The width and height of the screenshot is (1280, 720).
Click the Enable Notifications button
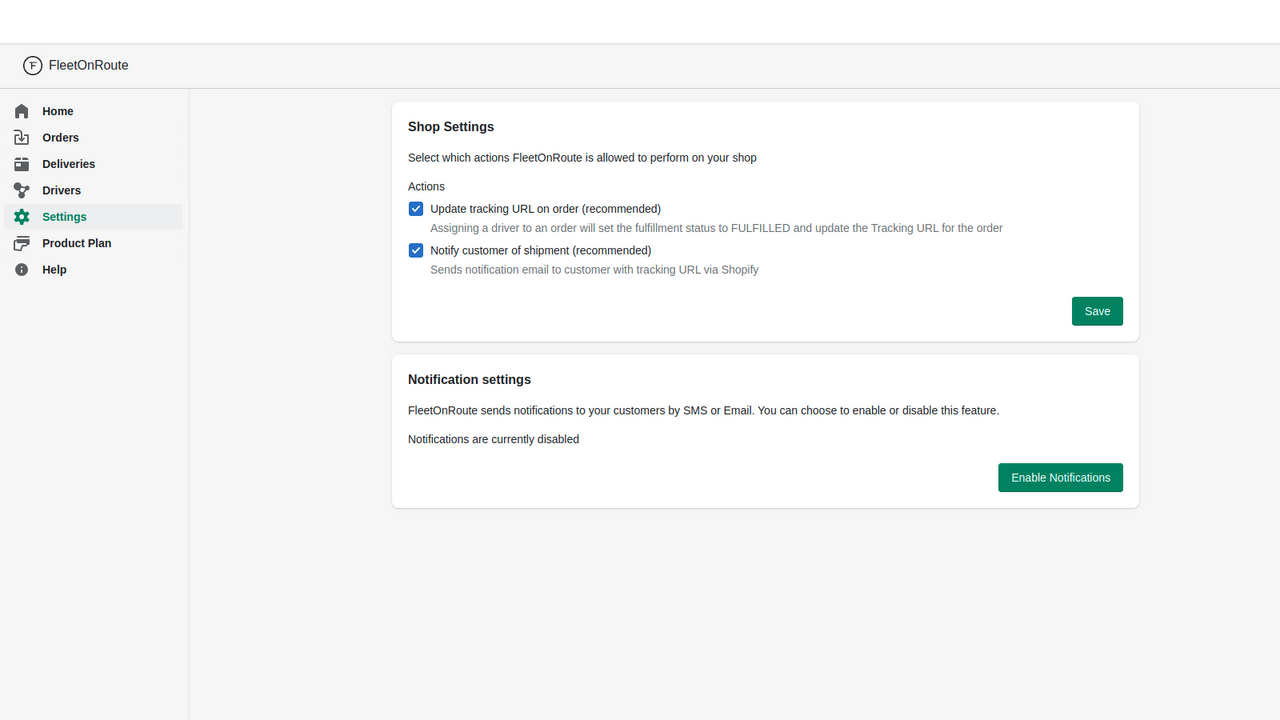(1060, 477)
